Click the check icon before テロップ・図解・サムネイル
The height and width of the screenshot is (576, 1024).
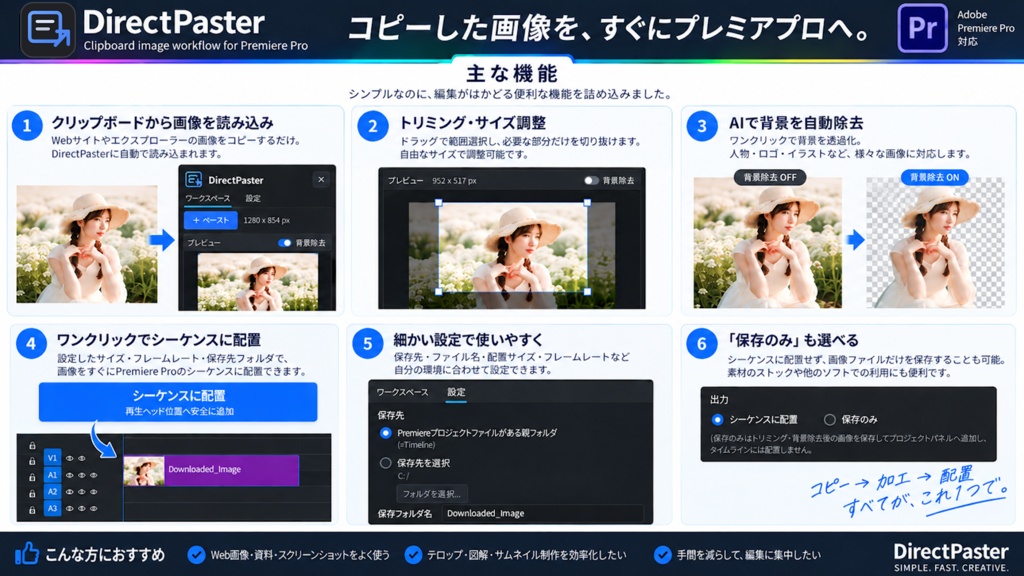413,554
